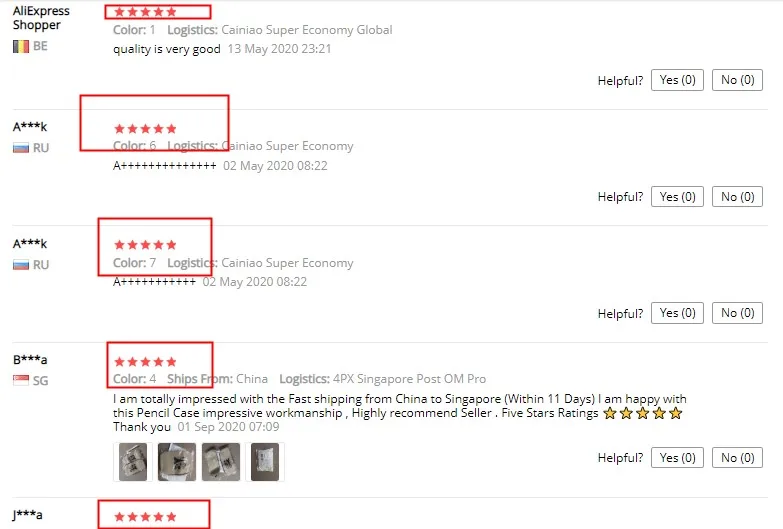Click the star rating above Color: 7
Screen dimensions: 783x529
pos(145,245)
